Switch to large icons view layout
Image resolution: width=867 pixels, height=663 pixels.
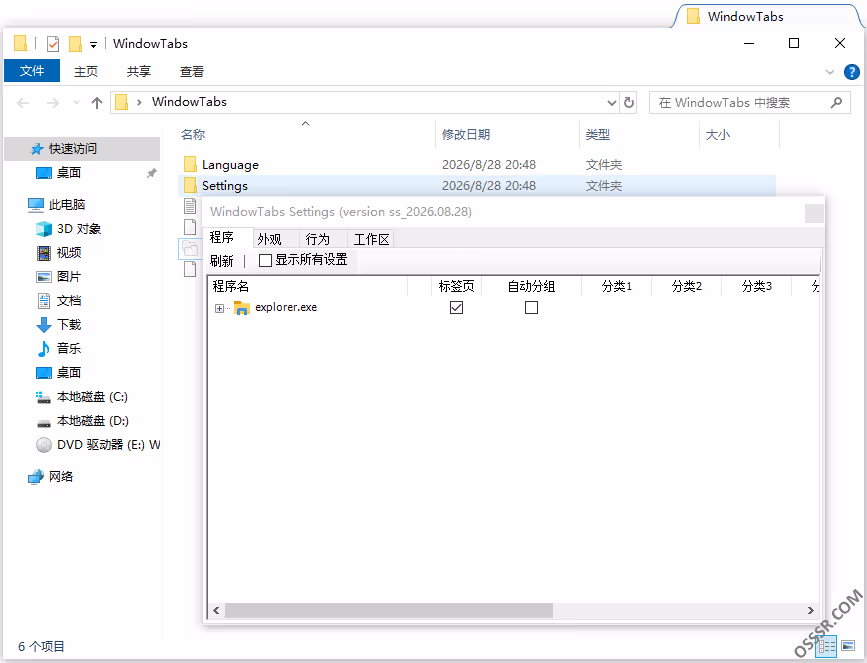pyautogui.click(x=848, y=645)
